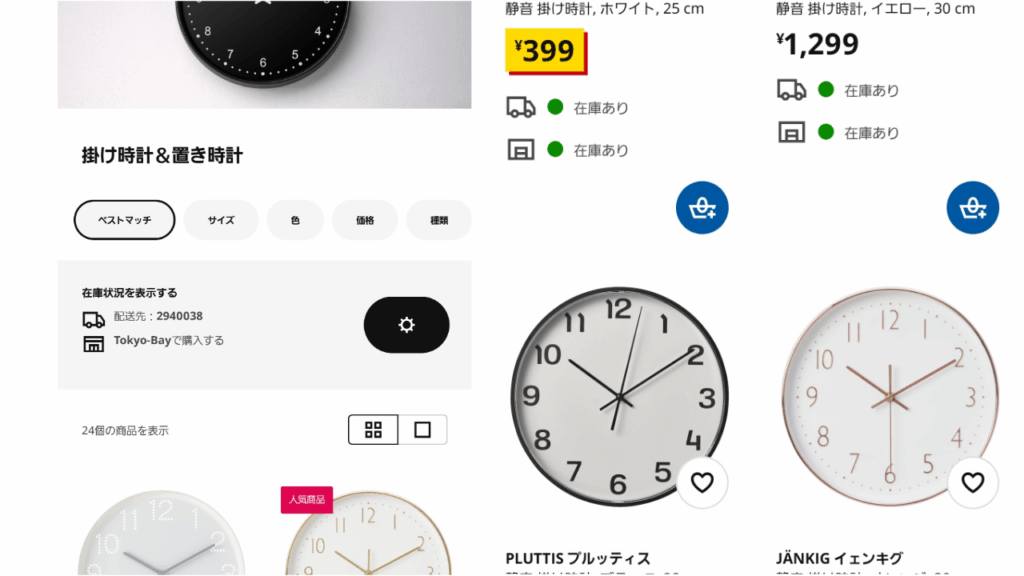Open stock display settings gear button
The width and height of the screenshot is (1024, 576).
point(406,325)
